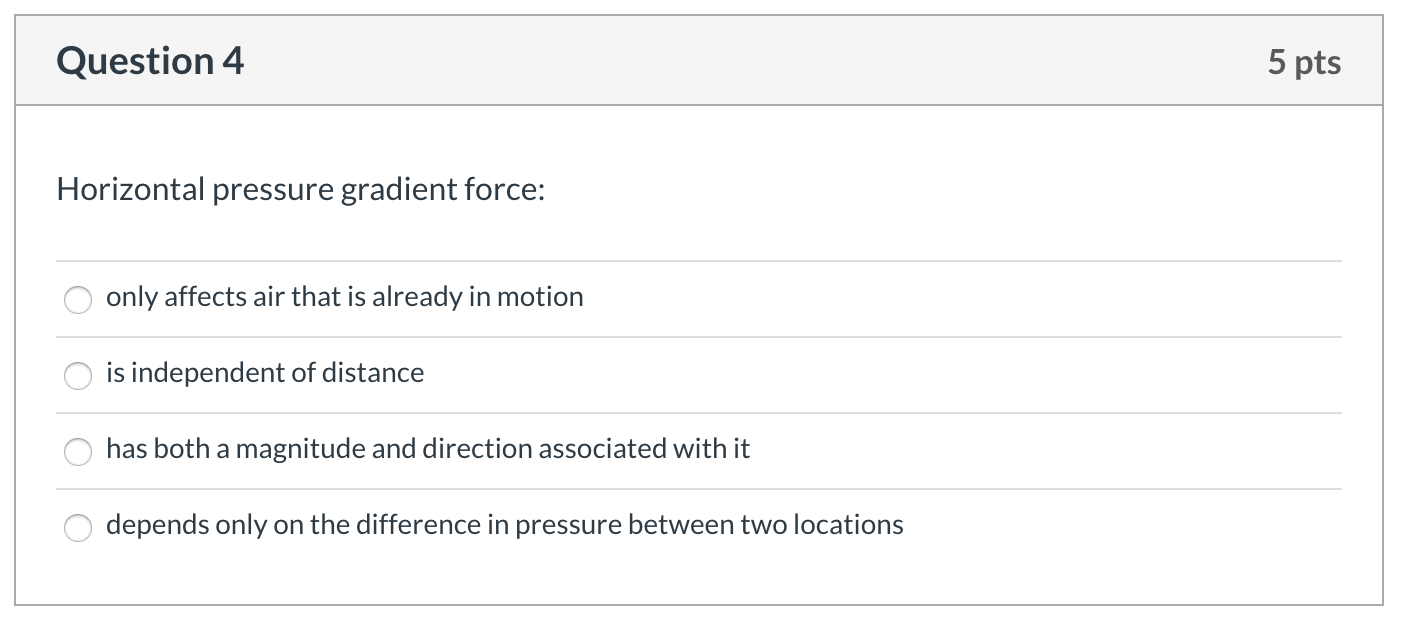Click the question prompt "Horizontal pressure gradient force:"

[300, 189]
